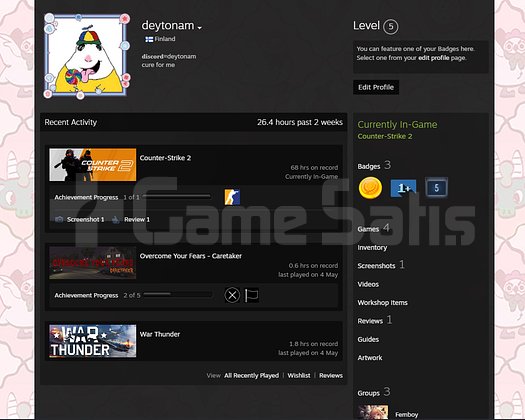Viewport: 525px width, 420px height.
Task: Open the Screenshot 1 camera icon
Action: pos(59,219)
